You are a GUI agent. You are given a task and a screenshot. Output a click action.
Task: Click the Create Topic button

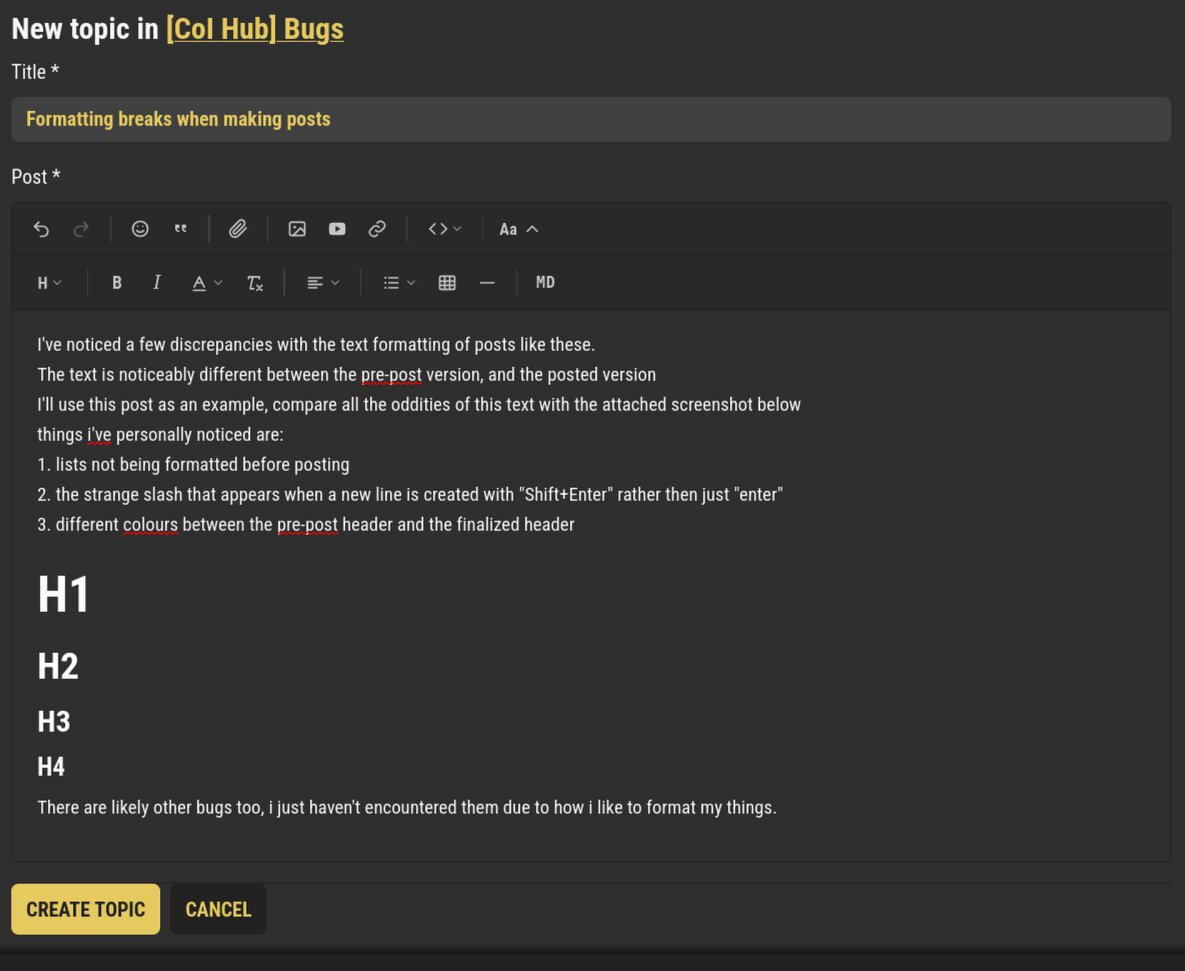(85, 909)
